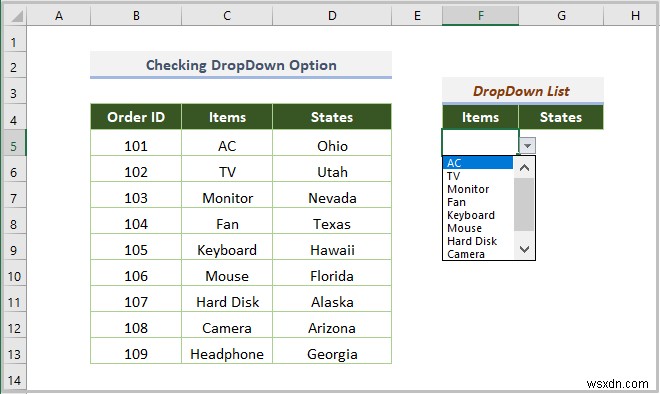The height and width of the screenshot is (394, 660).
Task: Click the Items header in column F
Action: pyautogui.click(x=480, y=117)
